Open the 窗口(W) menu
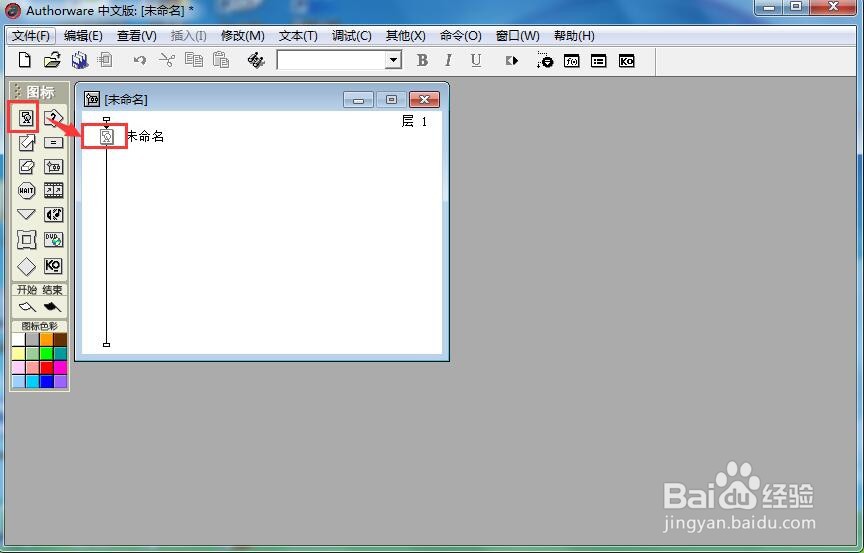Screen dimensions: 864x553 [x=517, y=36]
